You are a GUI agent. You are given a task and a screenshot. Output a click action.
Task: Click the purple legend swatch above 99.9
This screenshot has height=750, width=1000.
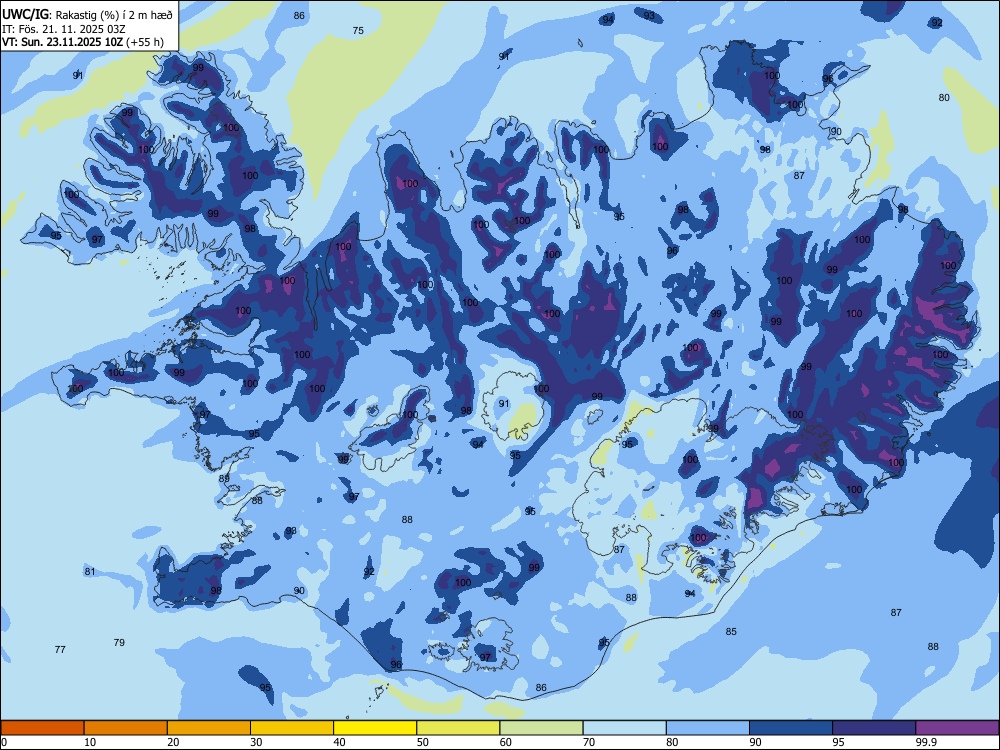(957, 728)
